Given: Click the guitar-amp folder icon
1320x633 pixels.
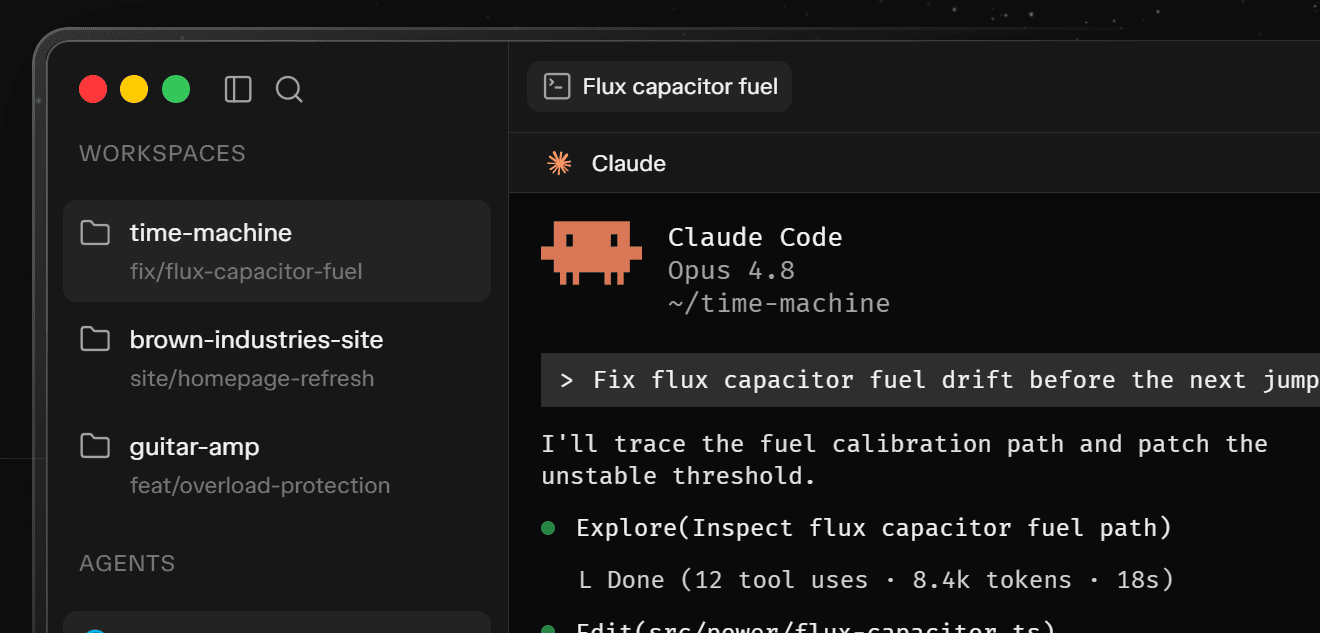Looking at the screenshot, I should (95, 446).
